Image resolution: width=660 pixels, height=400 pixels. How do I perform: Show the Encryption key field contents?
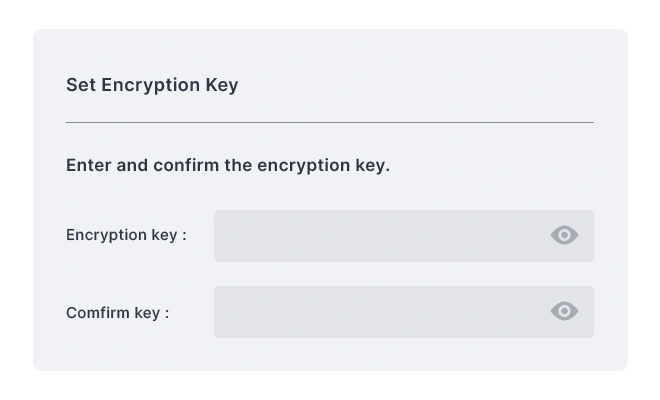pyautogui.click(x=564, y=235)
